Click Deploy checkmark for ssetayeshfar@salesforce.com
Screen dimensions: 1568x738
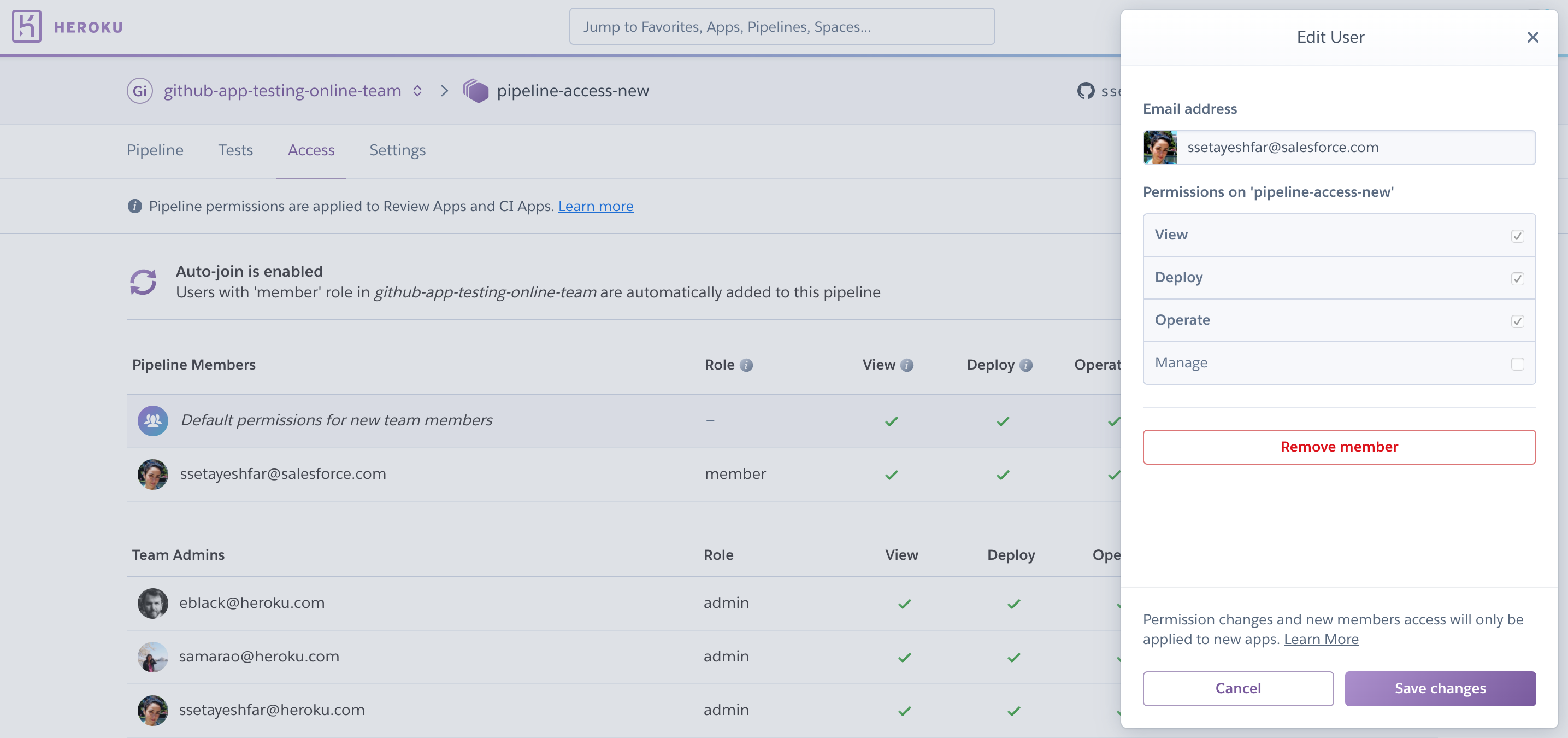[x=1003, y=475]
